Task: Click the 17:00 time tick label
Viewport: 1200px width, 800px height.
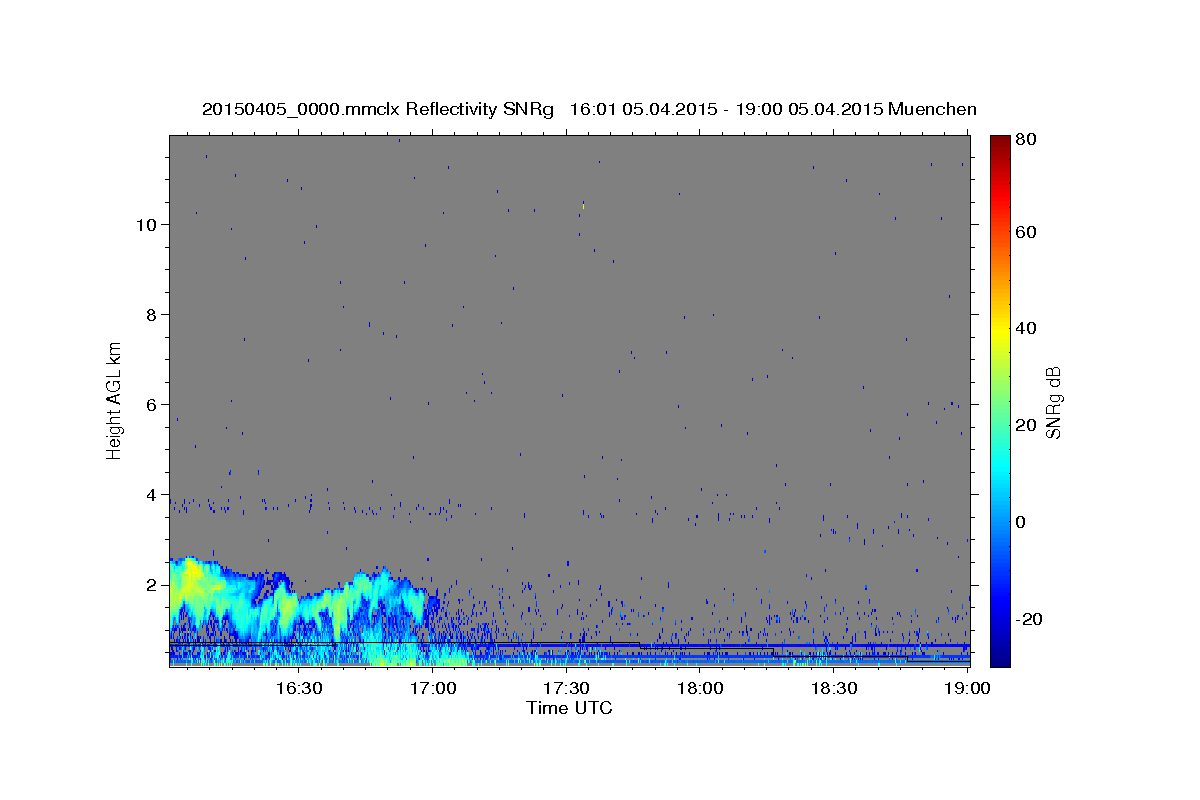Action: click(433, 688)
